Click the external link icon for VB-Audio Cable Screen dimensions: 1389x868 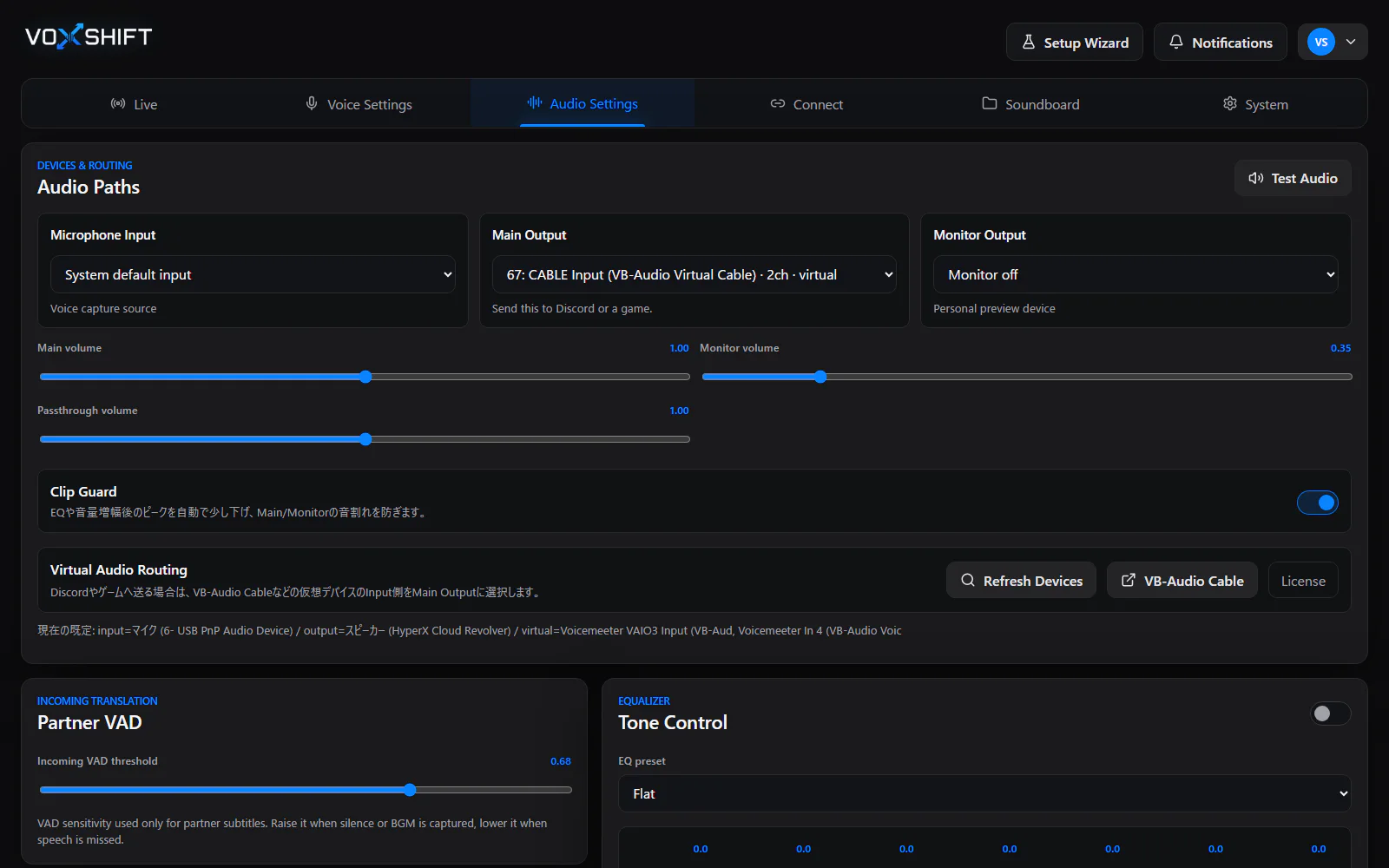point(1129,580)
